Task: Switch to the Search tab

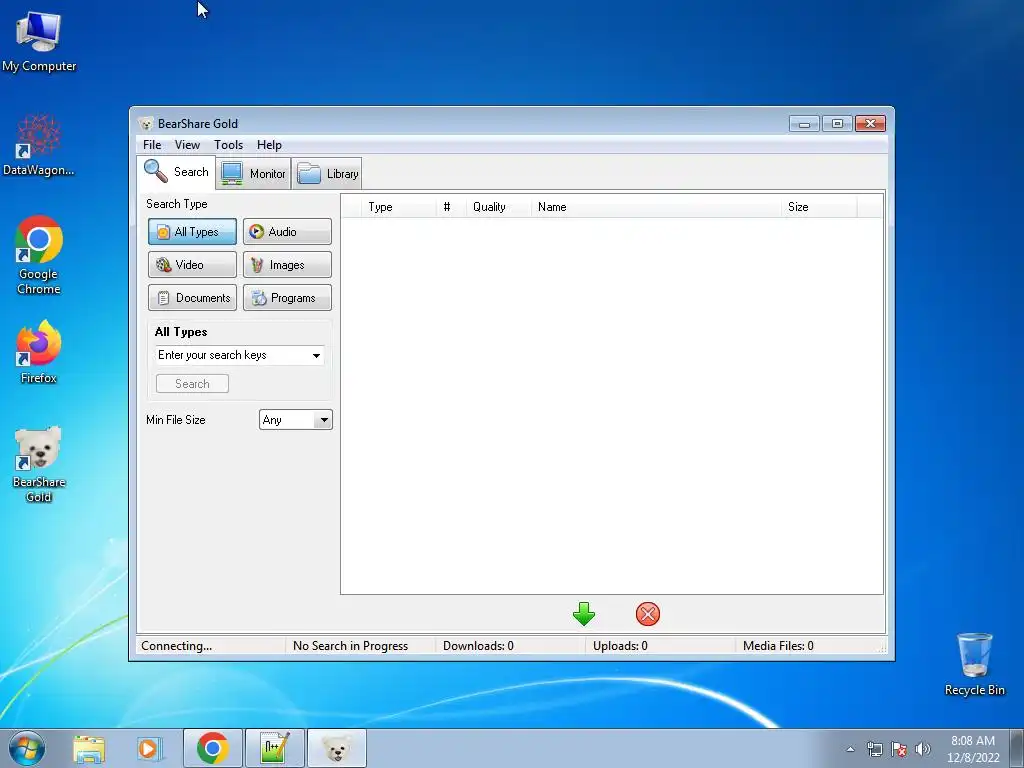Action: 176,172
